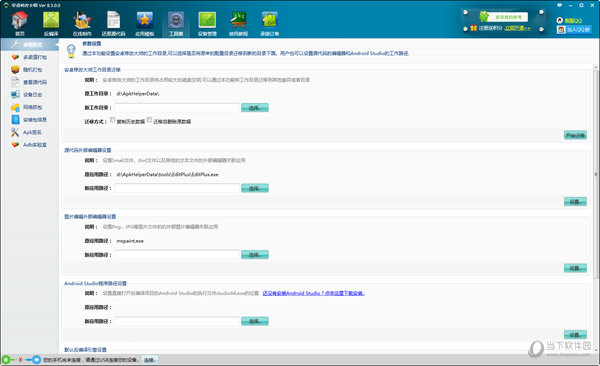This screenshot has width=600, height=366.
Task: Click Set button in Android Studio section
Action: pyautogui.click(x=575, y=335)
